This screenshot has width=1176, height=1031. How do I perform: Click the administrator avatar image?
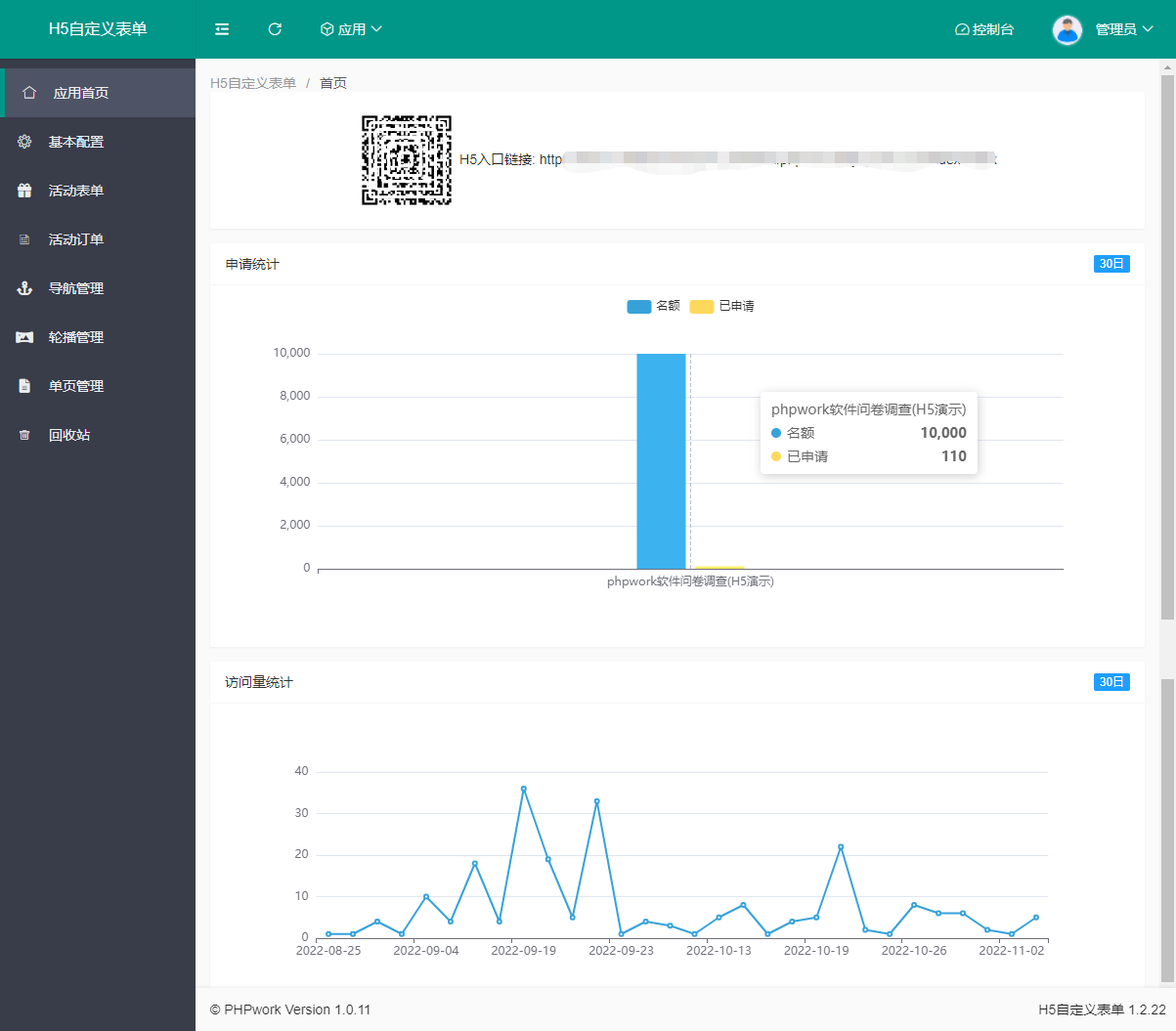click(x=1067, y=29)
